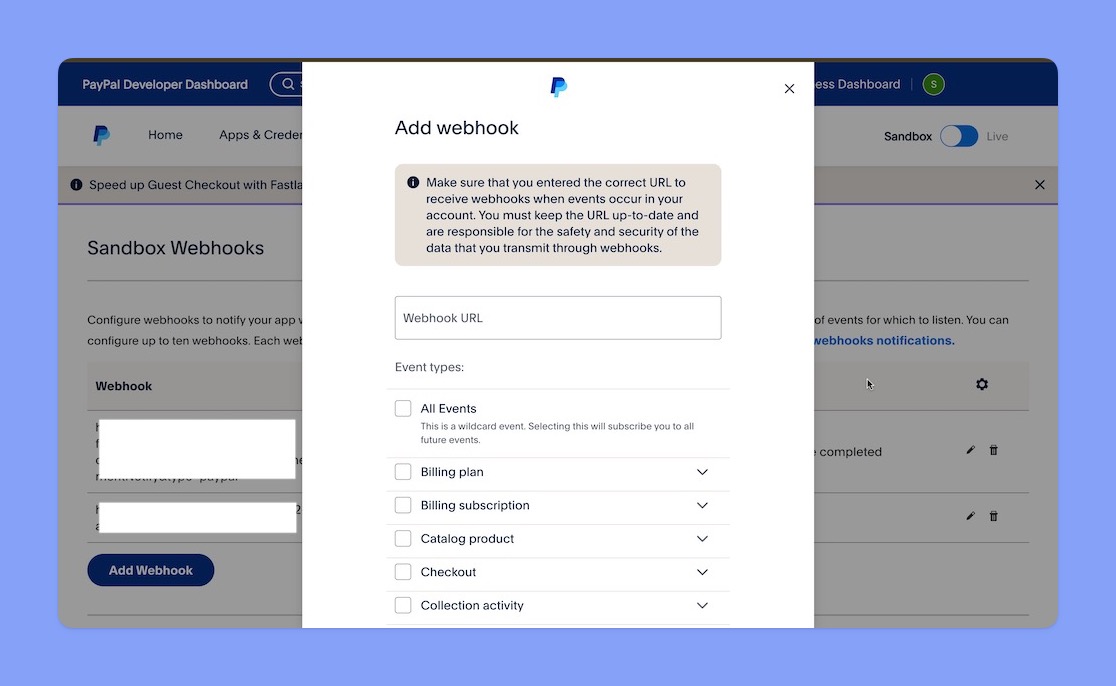
Task: Edit the webhook in the "completed" row
Action: [x=970, y=450]
